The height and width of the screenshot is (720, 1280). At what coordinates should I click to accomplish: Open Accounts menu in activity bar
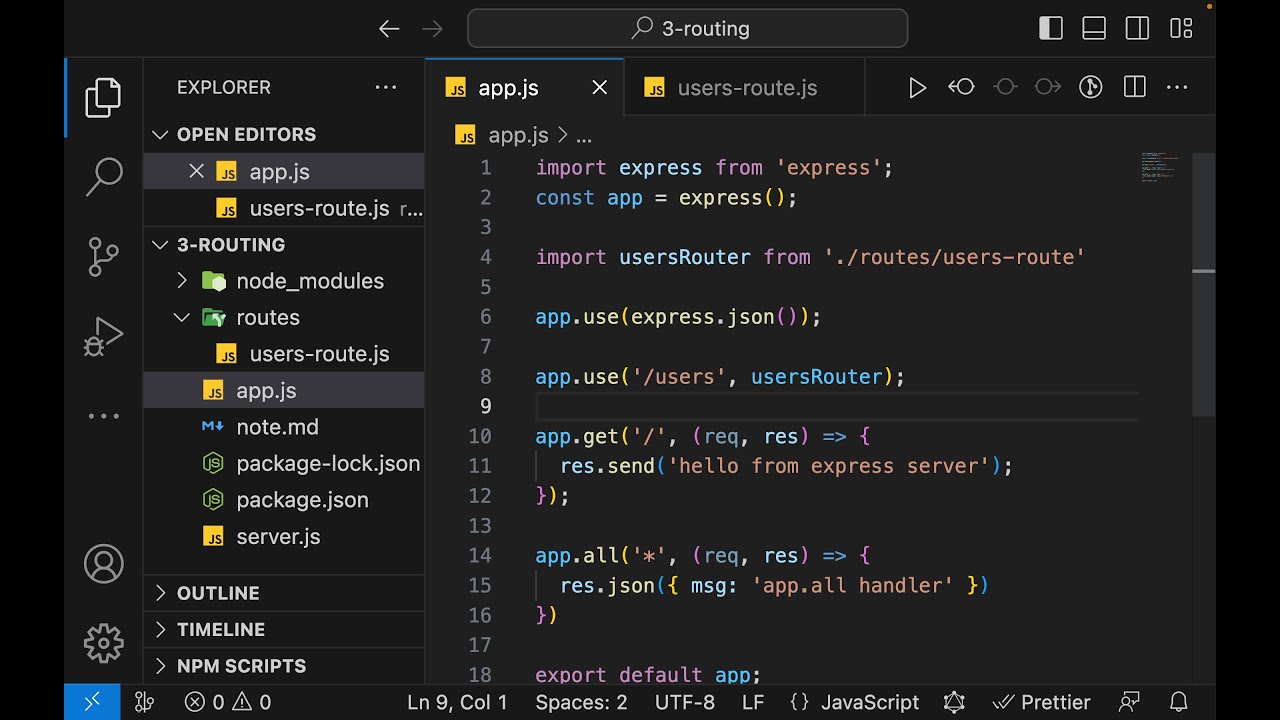[x=103, y=564]
